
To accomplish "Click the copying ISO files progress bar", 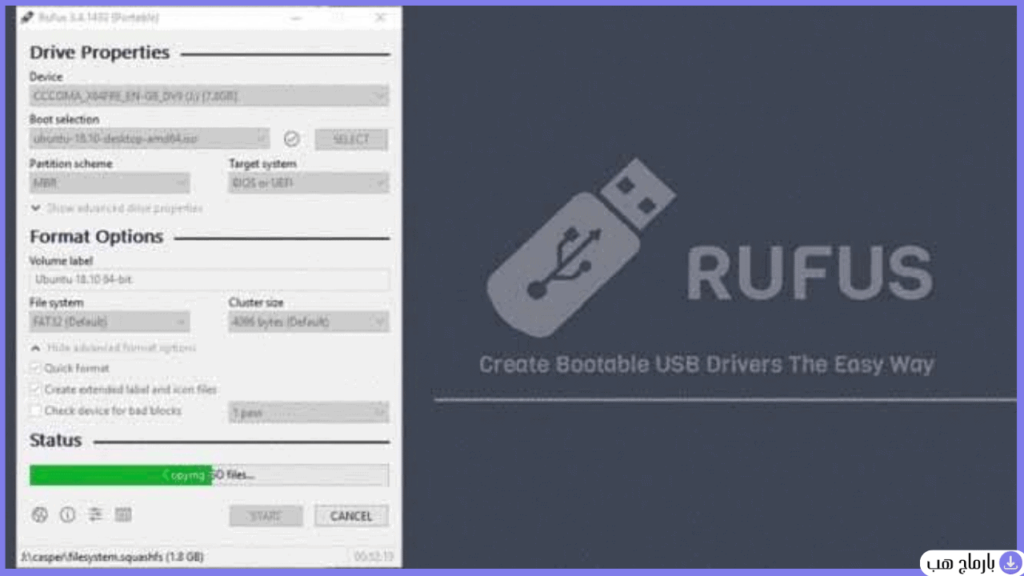I will pos(209,475).
